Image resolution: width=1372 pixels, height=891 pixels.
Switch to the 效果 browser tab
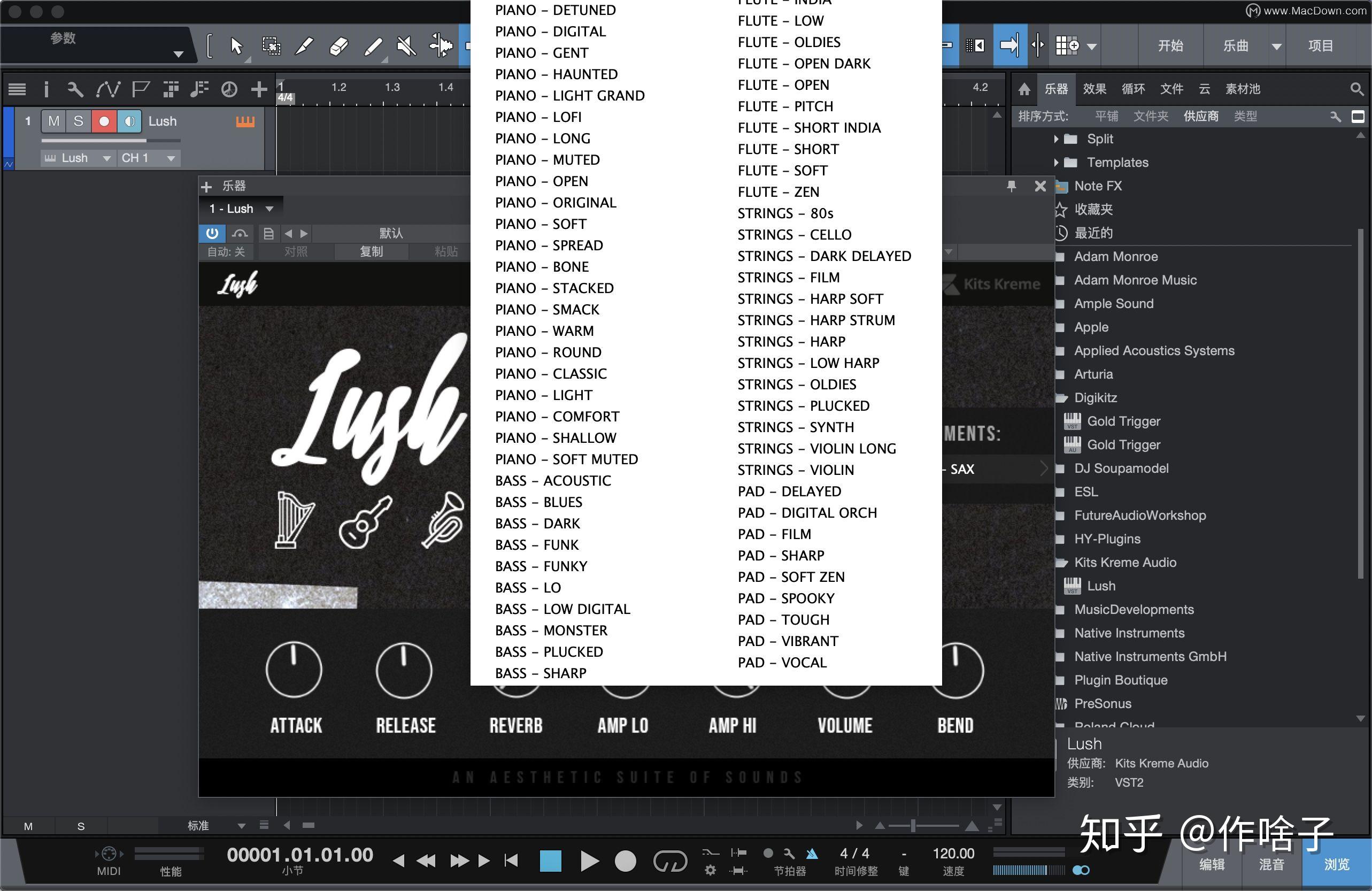pyautogui.click(x=1094, y=89)
